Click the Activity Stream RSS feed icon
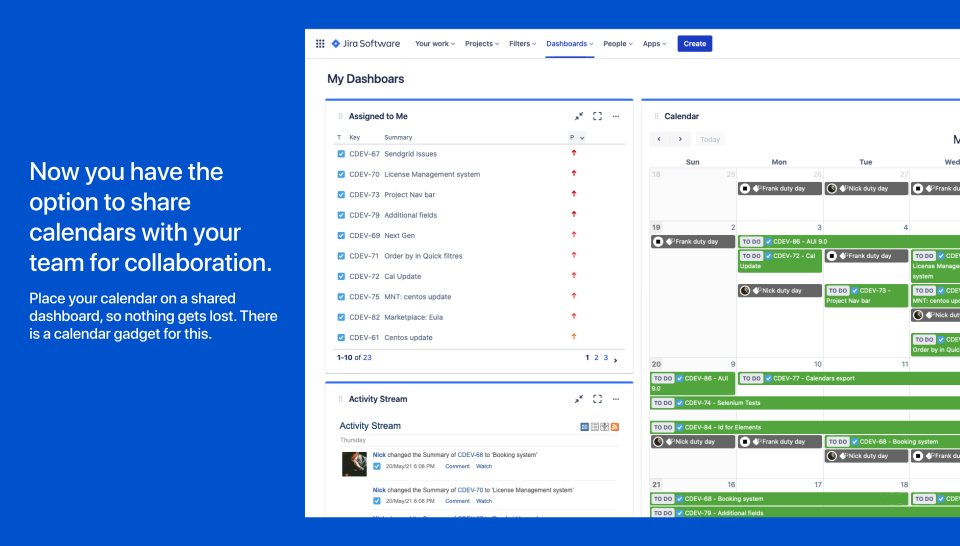Screen dimensions: 960x546 [x=615, y=427]
